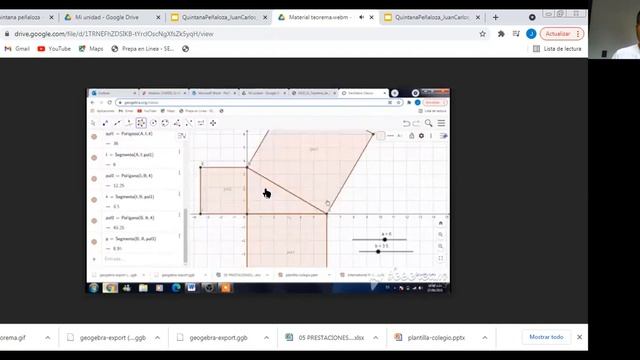Image resolution: width=640 pixels, height=360 pixels.
Task: Open GeoGebra hamburger main menu
Action: 441,123
